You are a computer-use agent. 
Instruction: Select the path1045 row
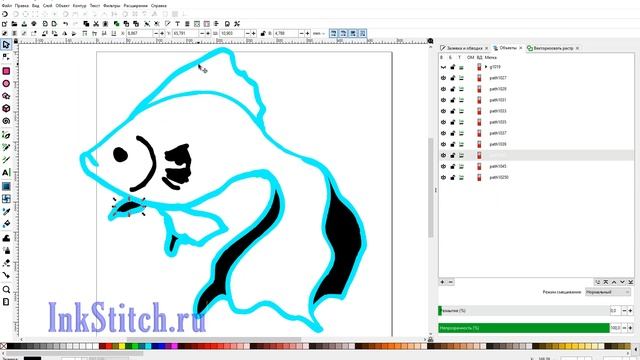click(x=536, y=166)
